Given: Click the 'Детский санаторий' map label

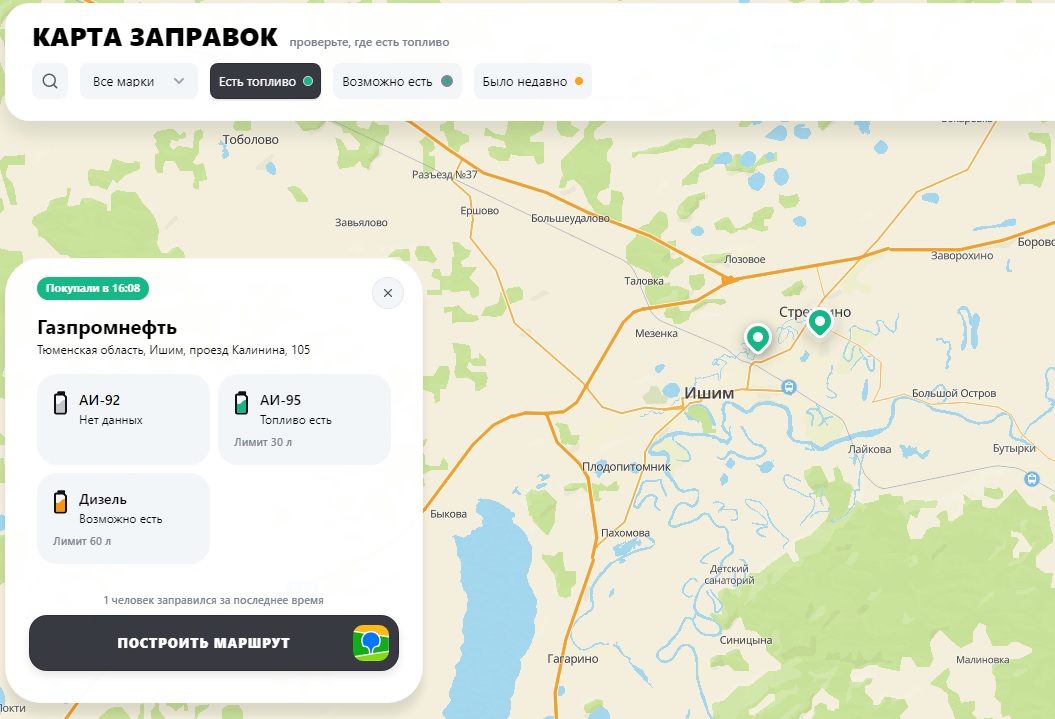Looking at the screenshot, I should (729, 574).
